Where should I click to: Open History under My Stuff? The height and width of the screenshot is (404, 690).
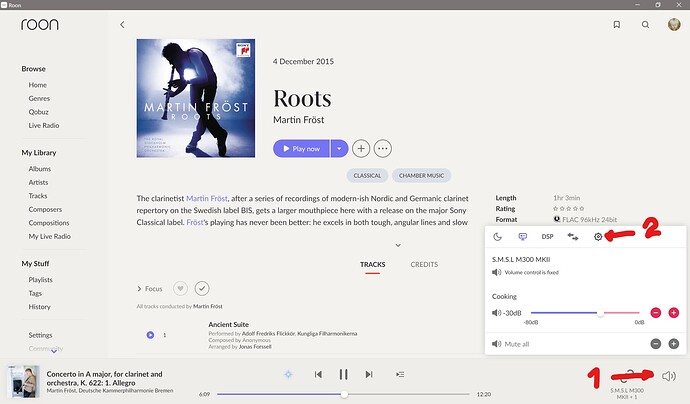(40, 307)
